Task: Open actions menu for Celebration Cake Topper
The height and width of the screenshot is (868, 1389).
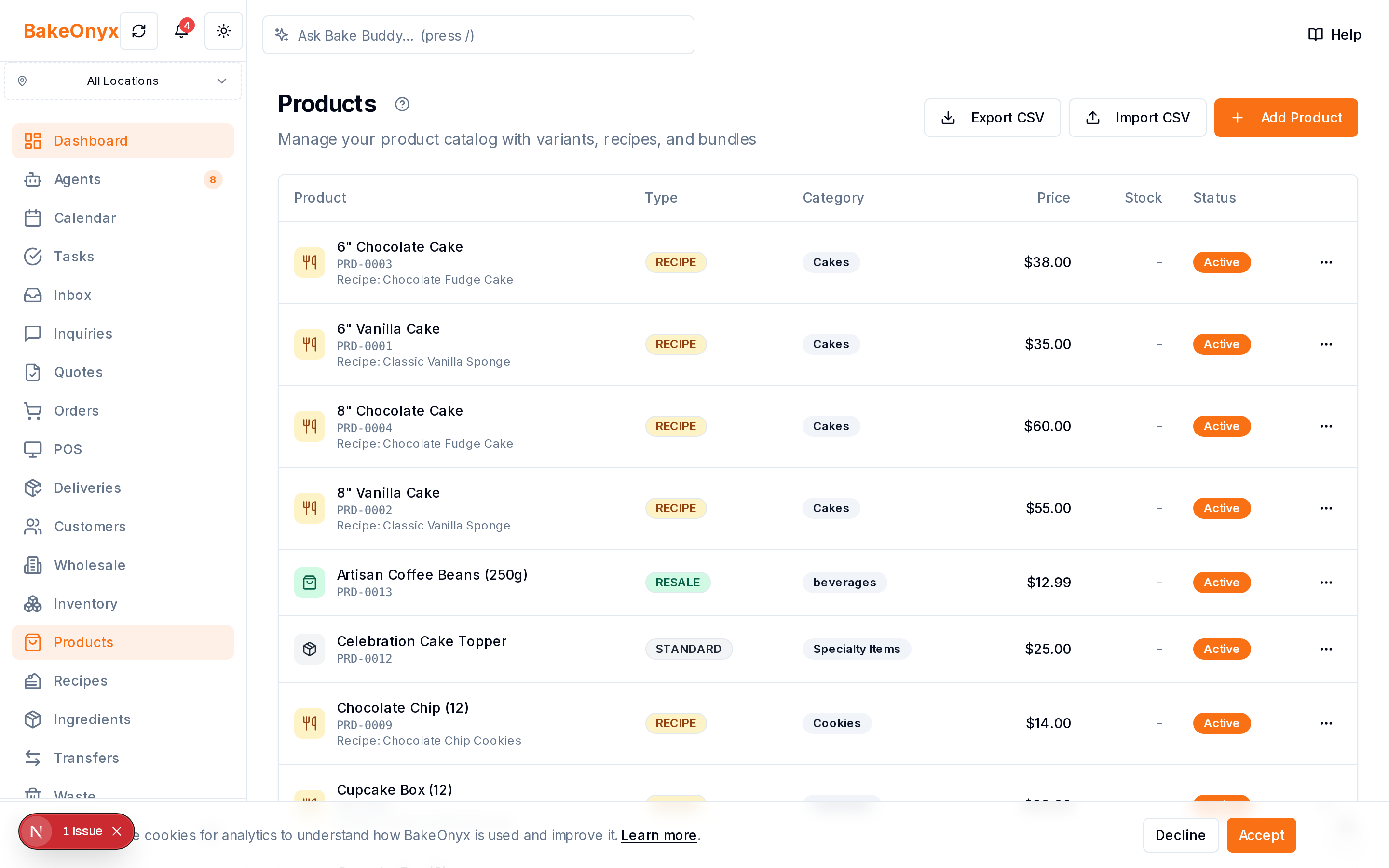Action: tap(1326, 649)
